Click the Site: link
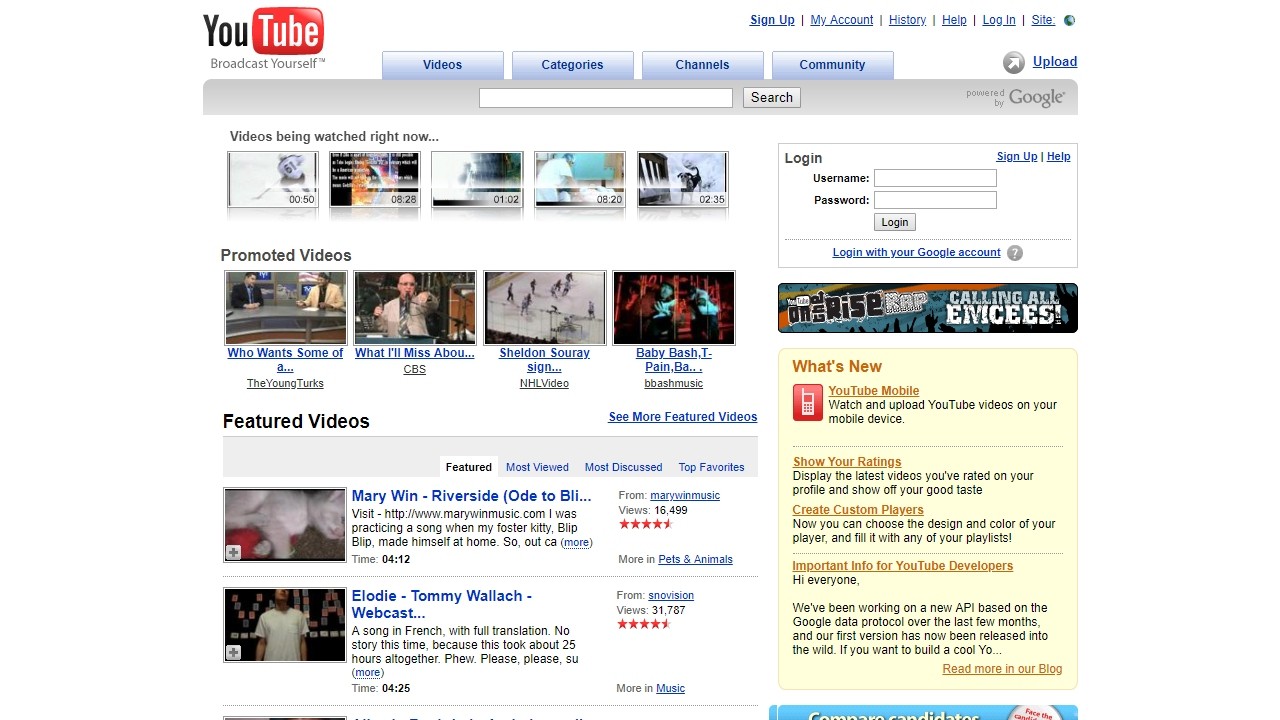 click(x=1043, y=20)
